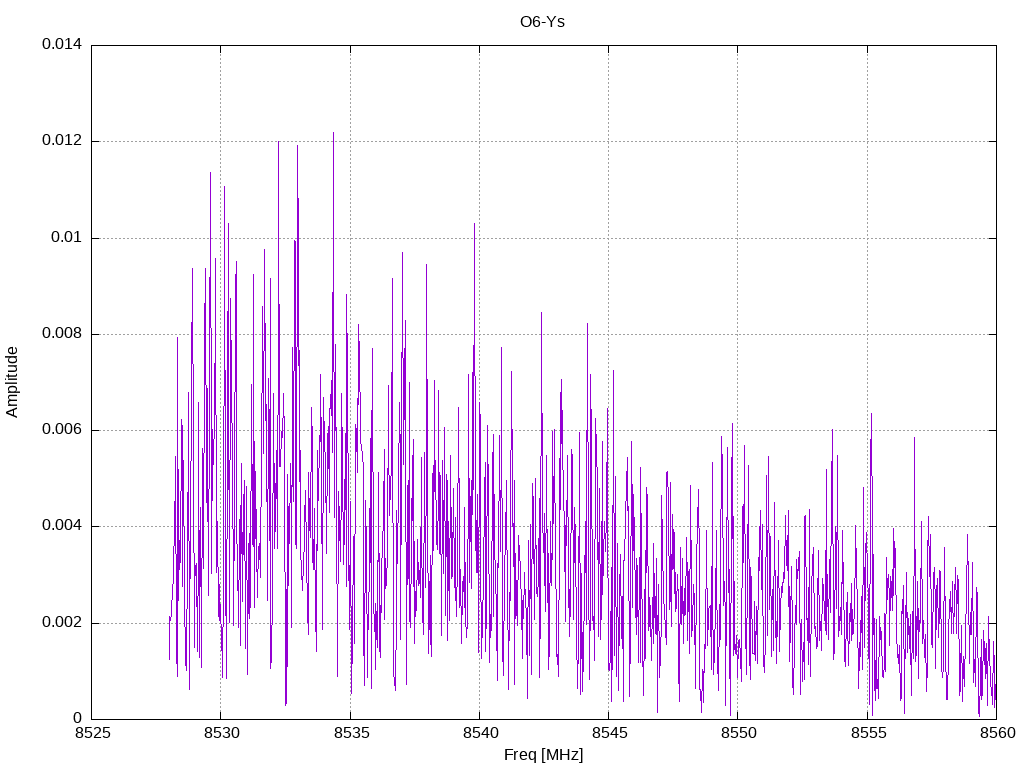Click the Freq [MHz] x-axis label
Screen dimensions: 1024x768
tap(543, 754)
